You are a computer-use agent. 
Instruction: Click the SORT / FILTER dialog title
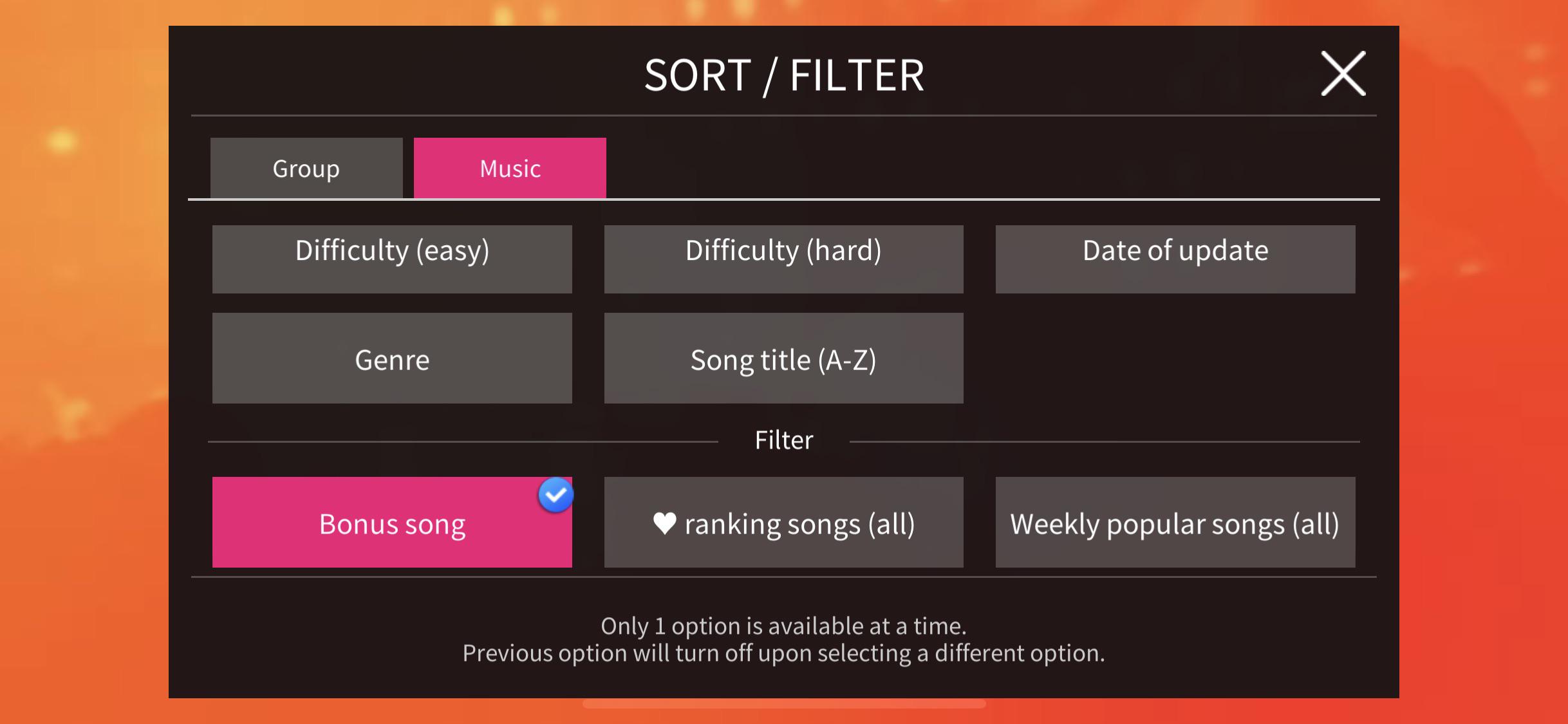(784, 74)
